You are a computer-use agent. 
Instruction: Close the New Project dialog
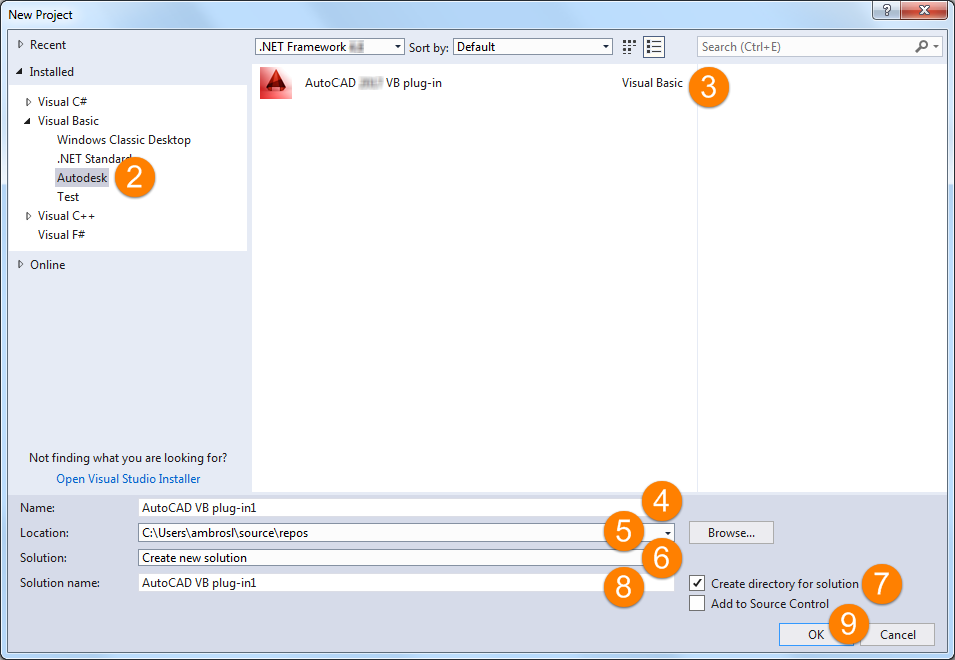tap(924, 10)
